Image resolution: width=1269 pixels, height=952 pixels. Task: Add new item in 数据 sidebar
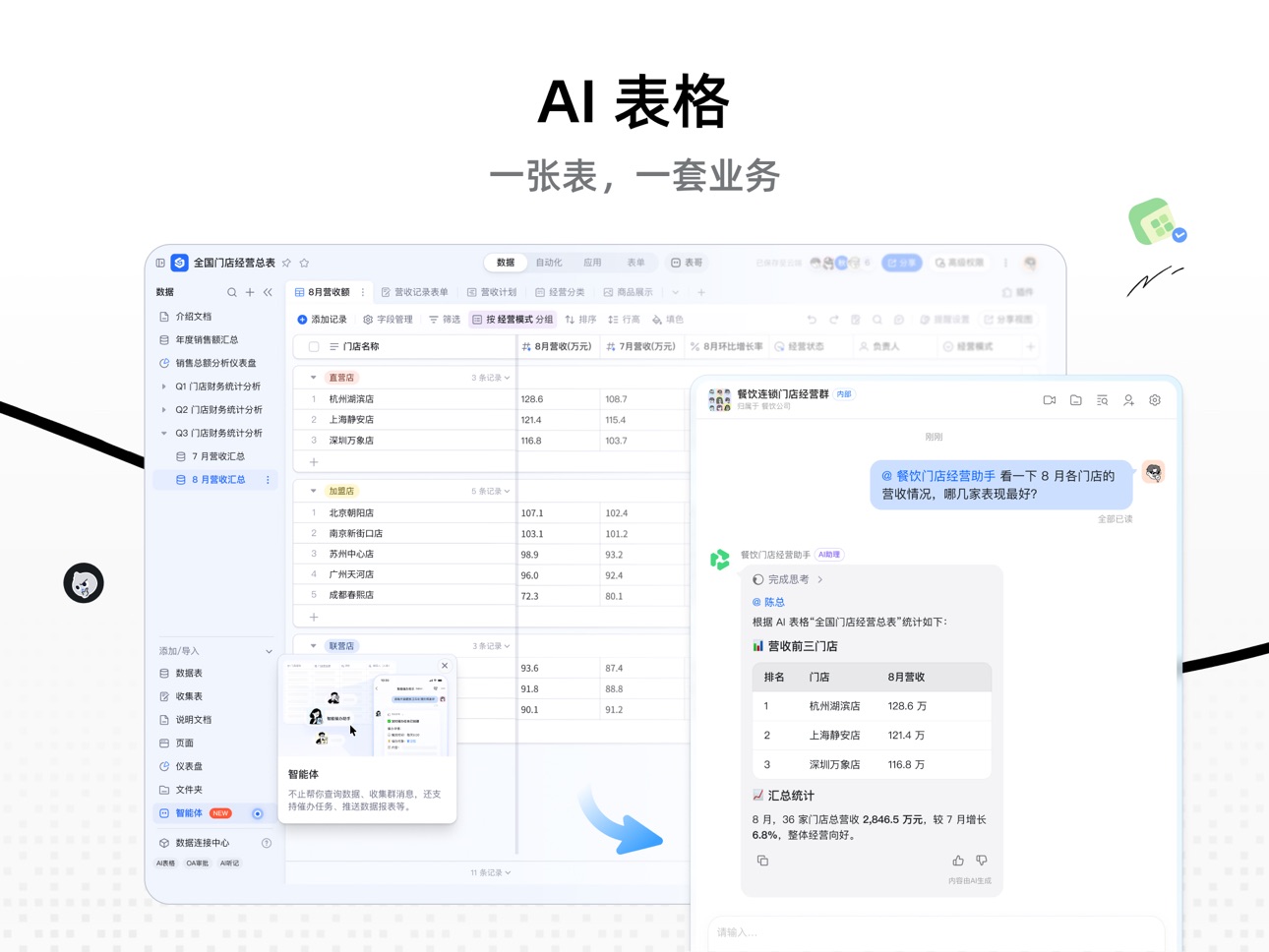point(250,292)
